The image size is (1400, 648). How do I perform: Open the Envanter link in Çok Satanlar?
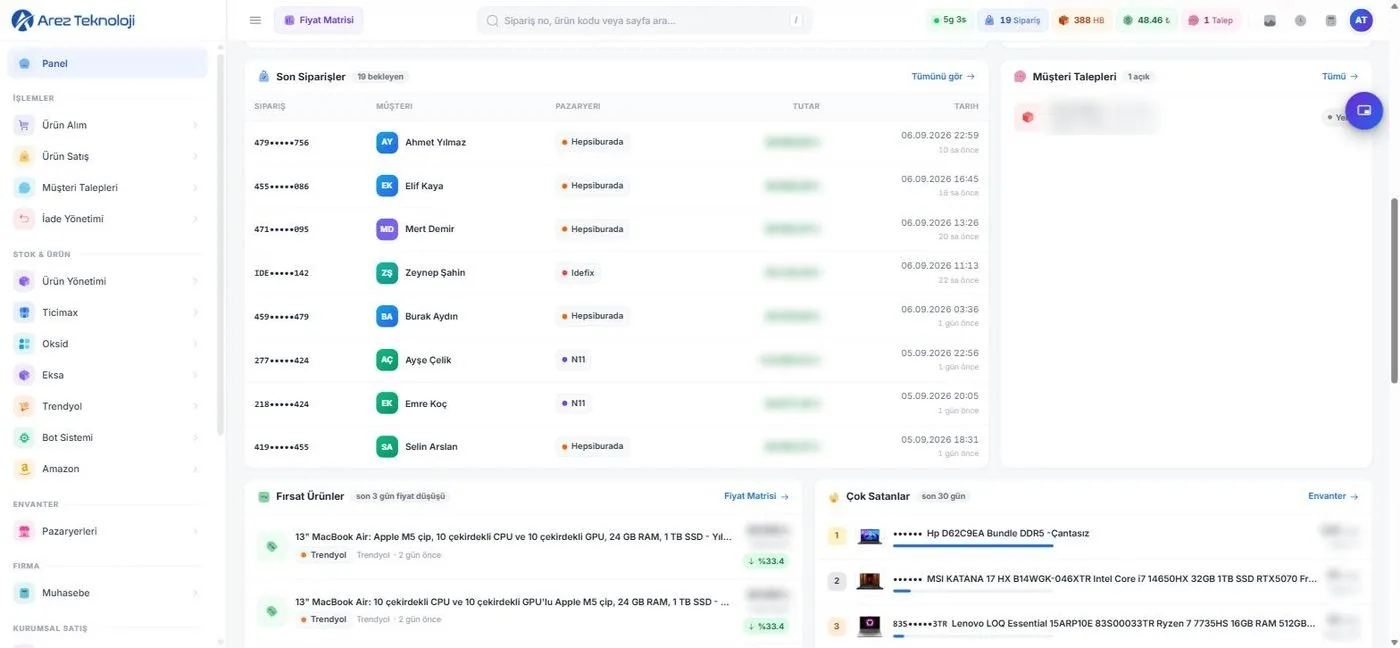[x=1333, y=496]
